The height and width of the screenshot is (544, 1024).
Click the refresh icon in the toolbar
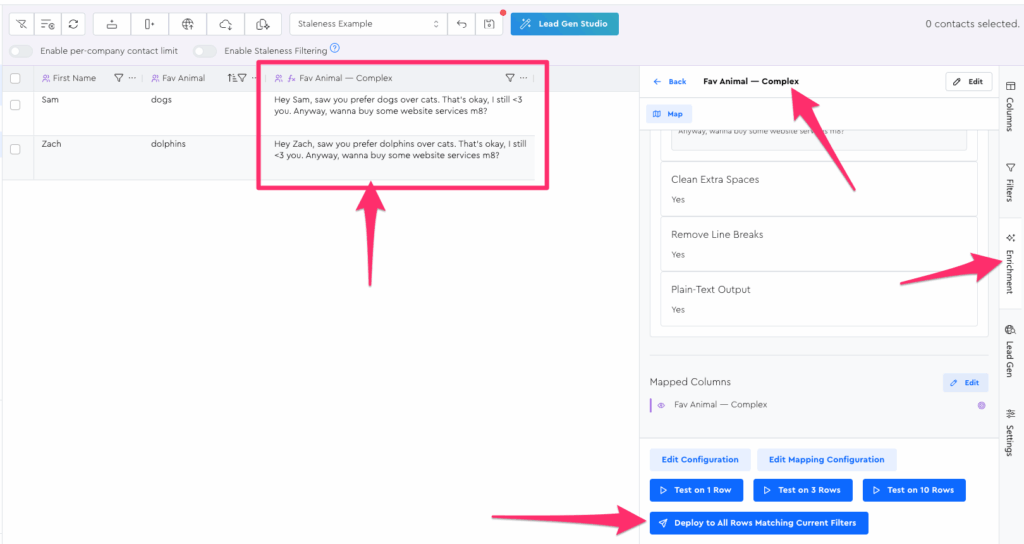(x=73, y=24)
